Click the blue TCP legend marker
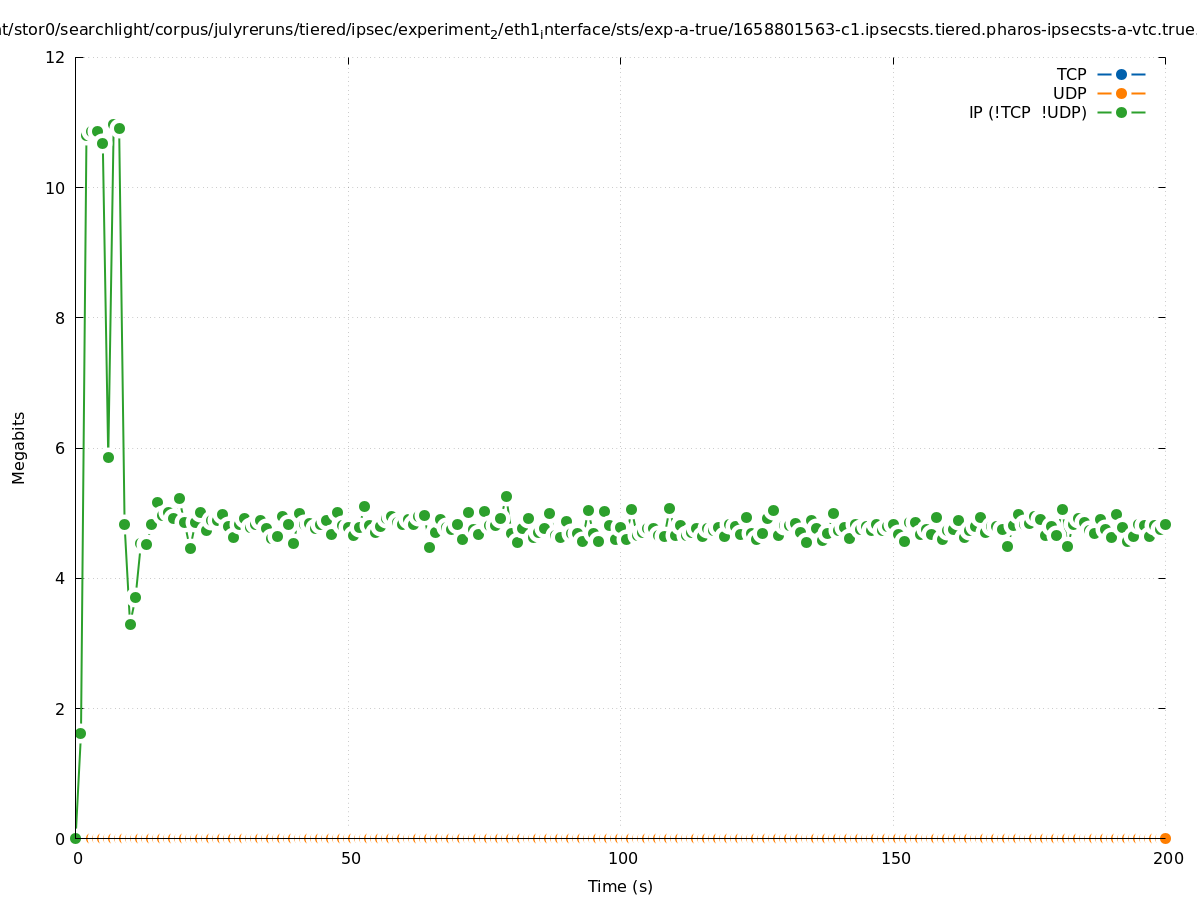The width and height of the screenshot is (1197, 900). click(x=1121, y=74)
